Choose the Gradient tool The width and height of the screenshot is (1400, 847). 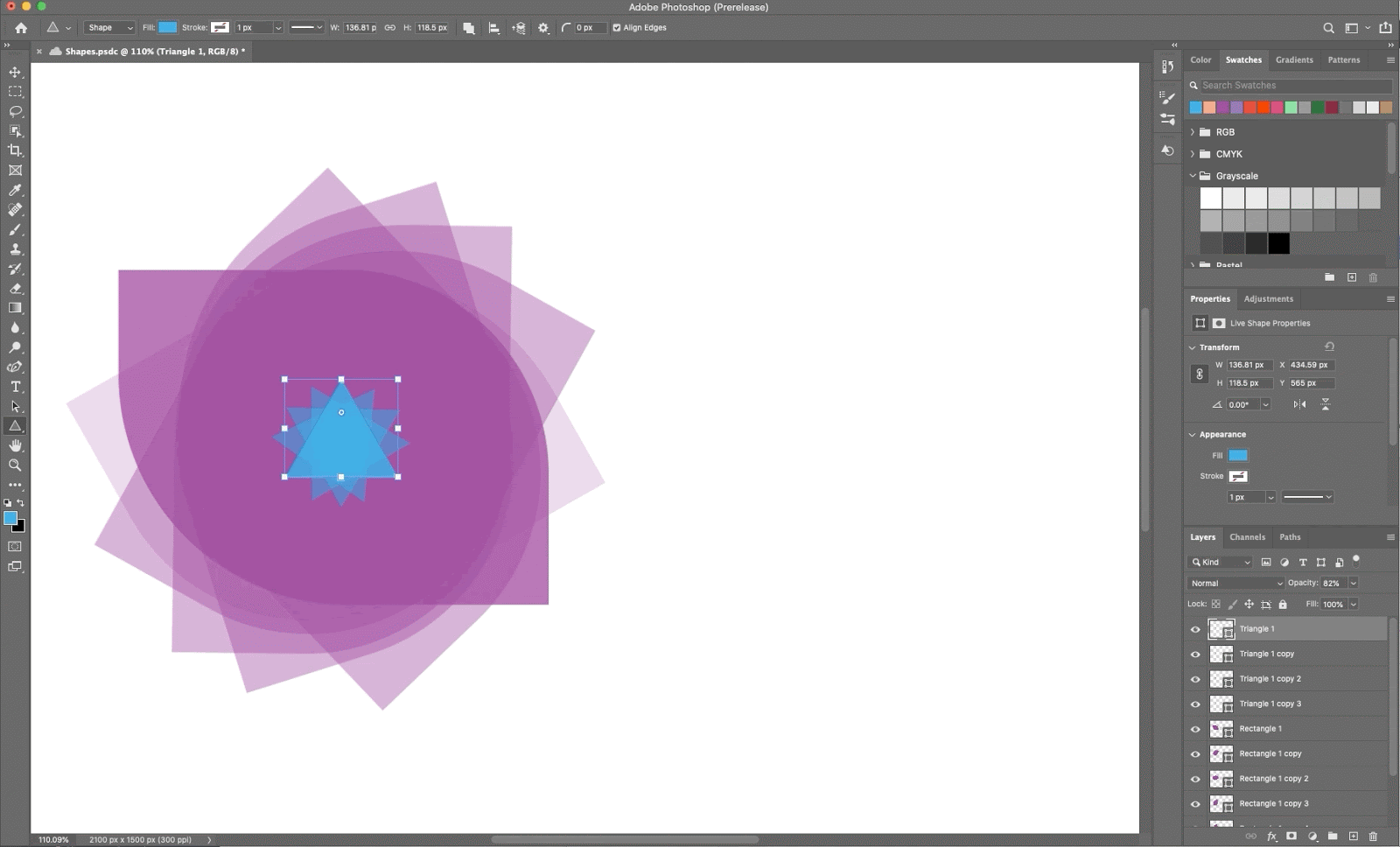(15, 308)
